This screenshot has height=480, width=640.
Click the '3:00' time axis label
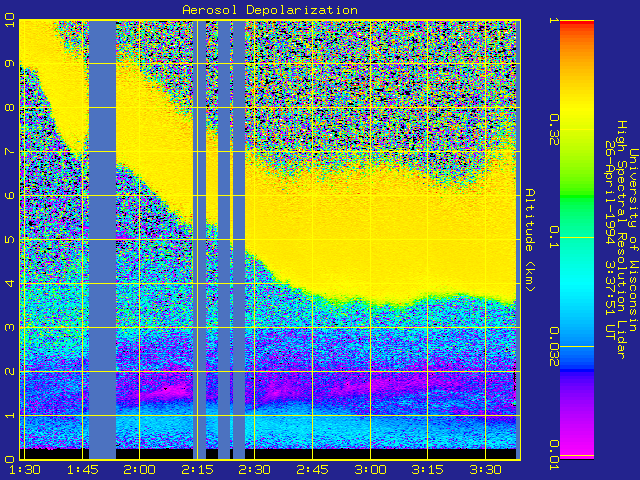tap(370, 470)
